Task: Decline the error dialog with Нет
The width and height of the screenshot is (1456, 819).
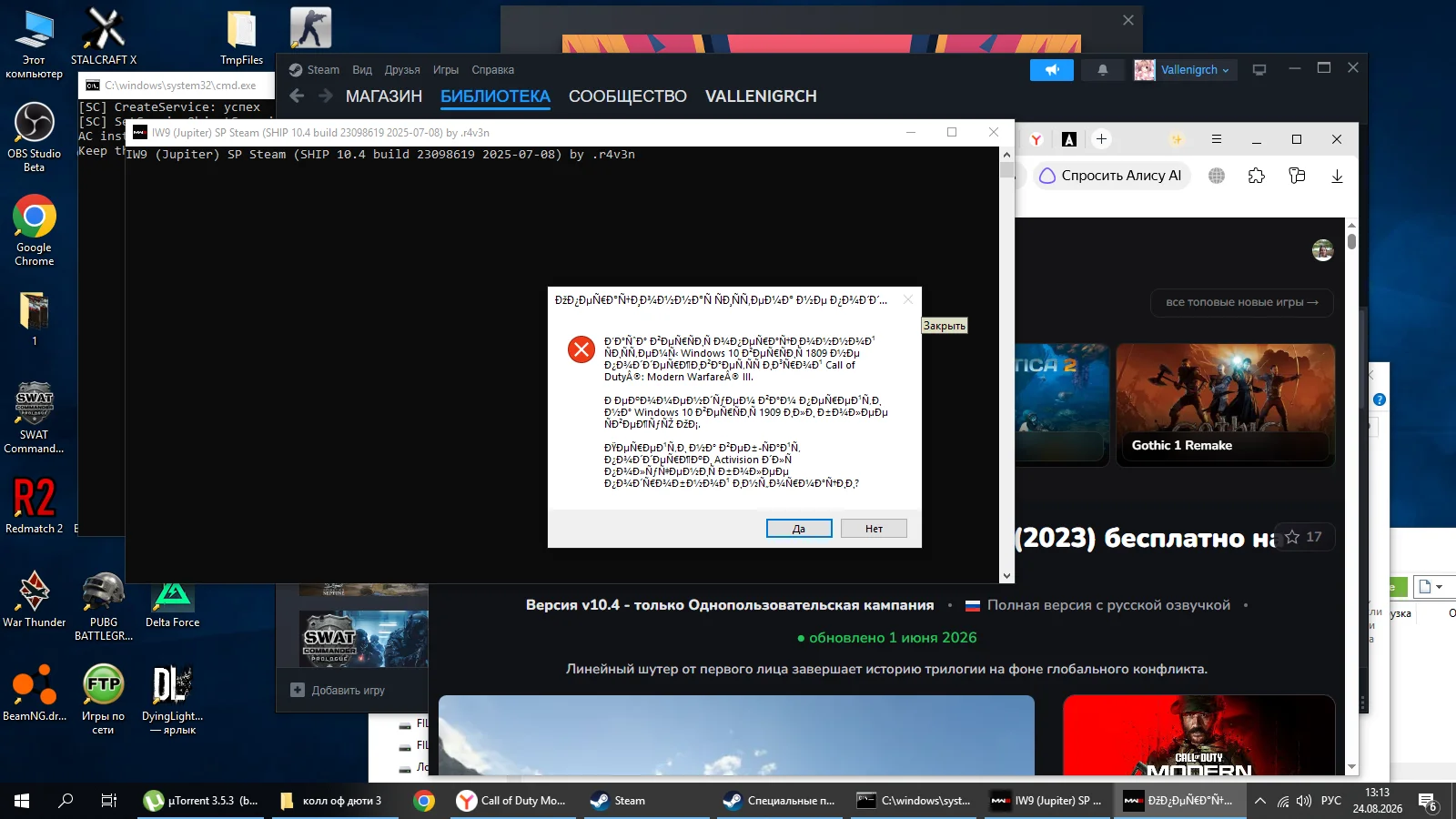Action: (874, 529)
